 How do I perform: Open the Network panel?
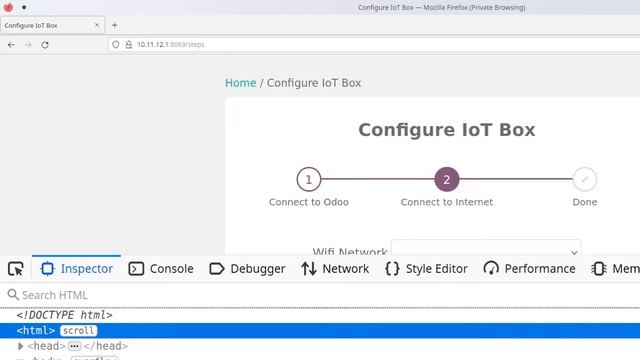point(335,269)
